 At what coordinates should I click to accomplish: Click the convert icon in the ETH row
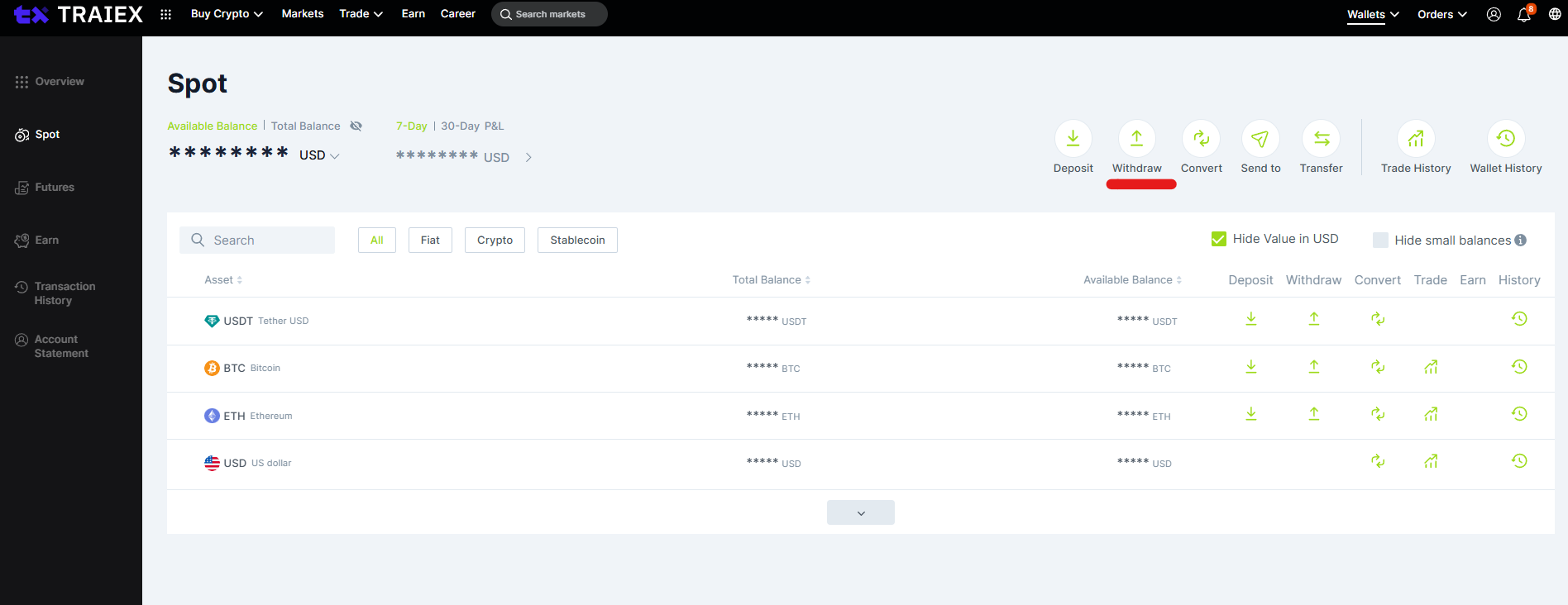[1378, 414]
